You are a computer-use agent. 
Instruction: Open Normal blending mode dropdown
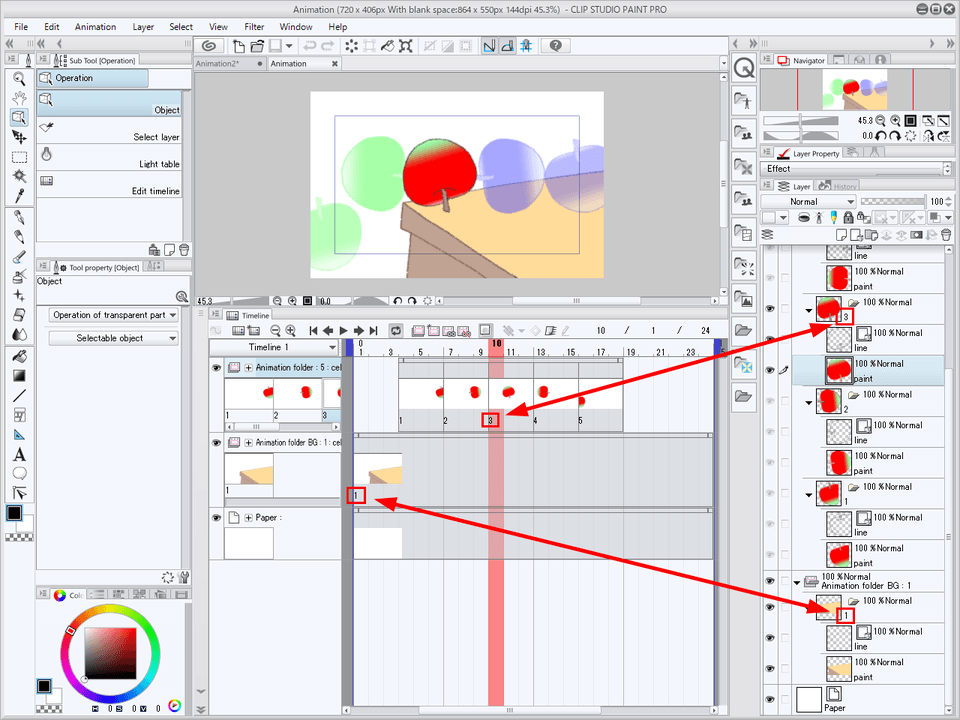pyautogui.click(x=808, y=201)
